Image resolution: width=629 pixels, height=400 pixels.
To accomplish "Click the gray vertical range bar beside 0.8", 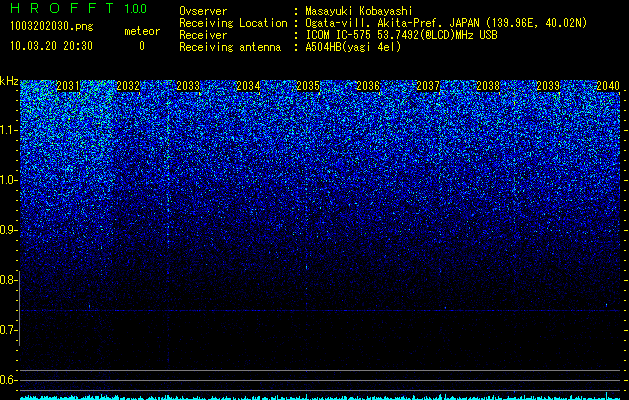I will [19, 309].
